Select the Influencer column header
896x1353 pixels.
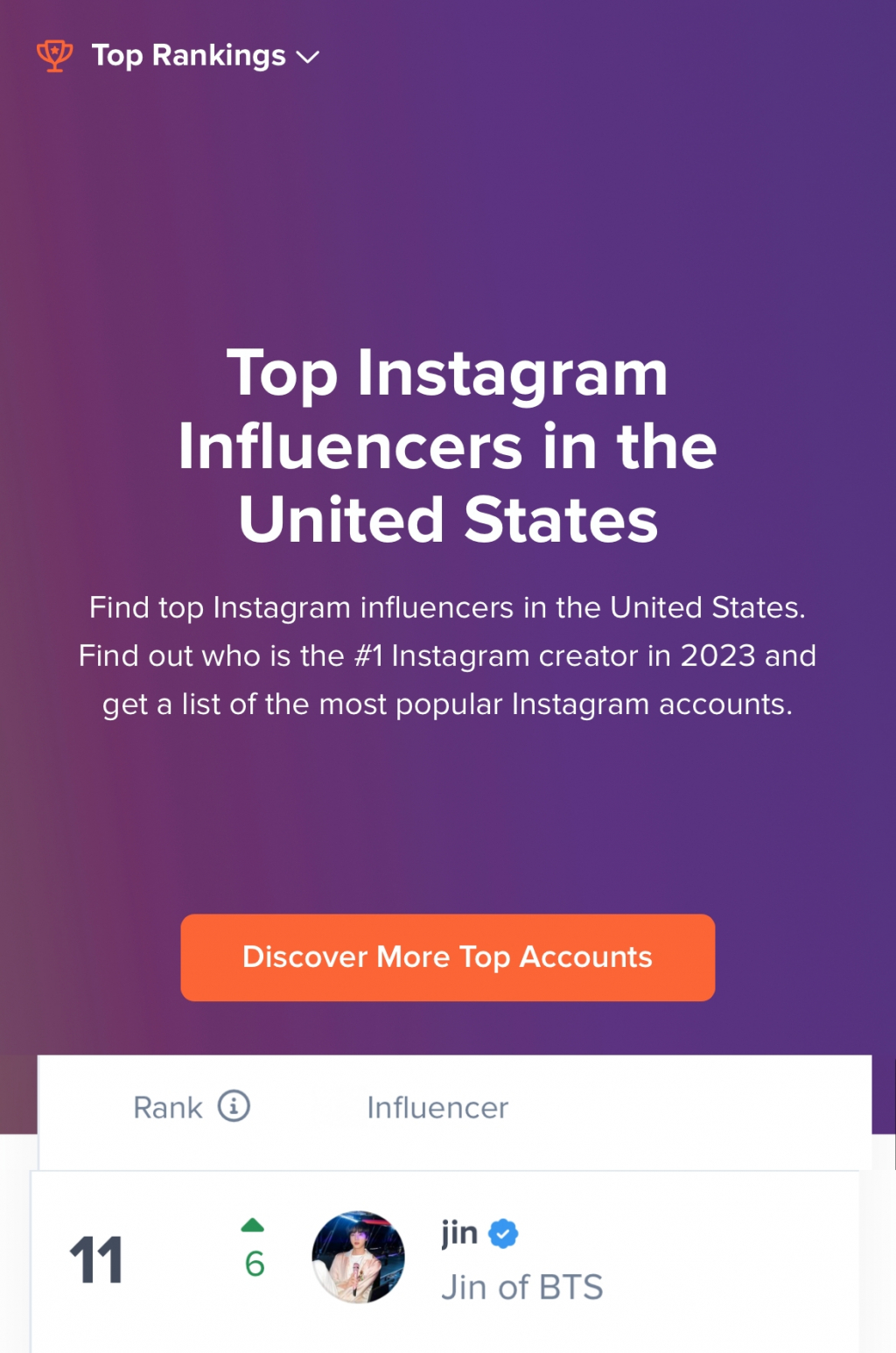point(437,1108)
